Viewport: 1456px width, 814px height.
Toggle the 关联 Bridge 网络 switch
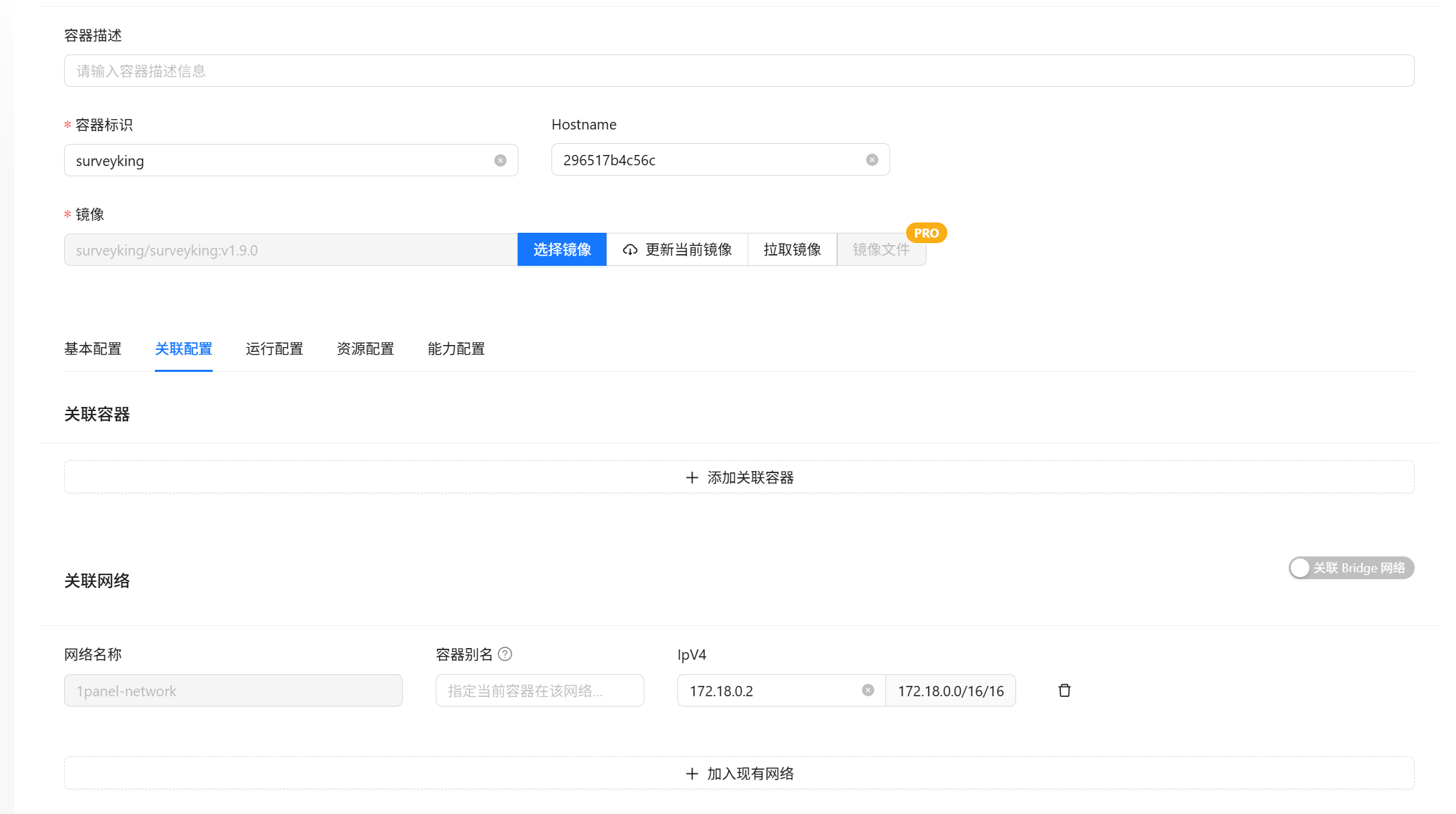1350,568
